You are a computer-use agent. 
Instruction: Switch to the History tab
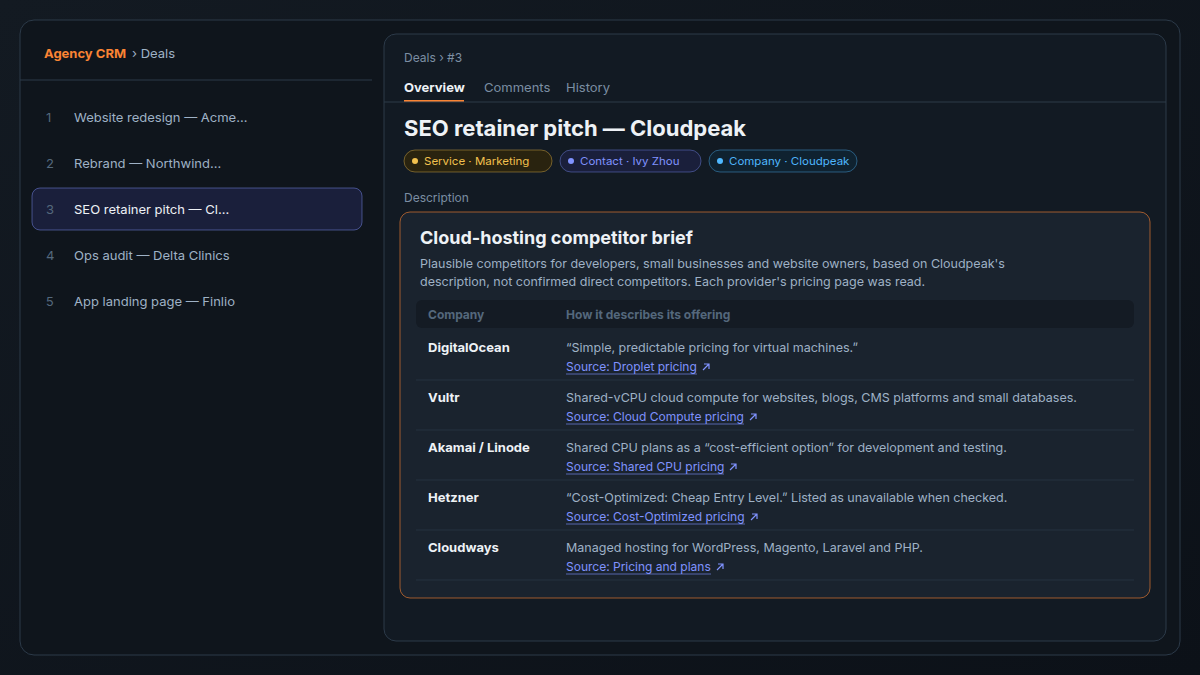tap(588, 88)
